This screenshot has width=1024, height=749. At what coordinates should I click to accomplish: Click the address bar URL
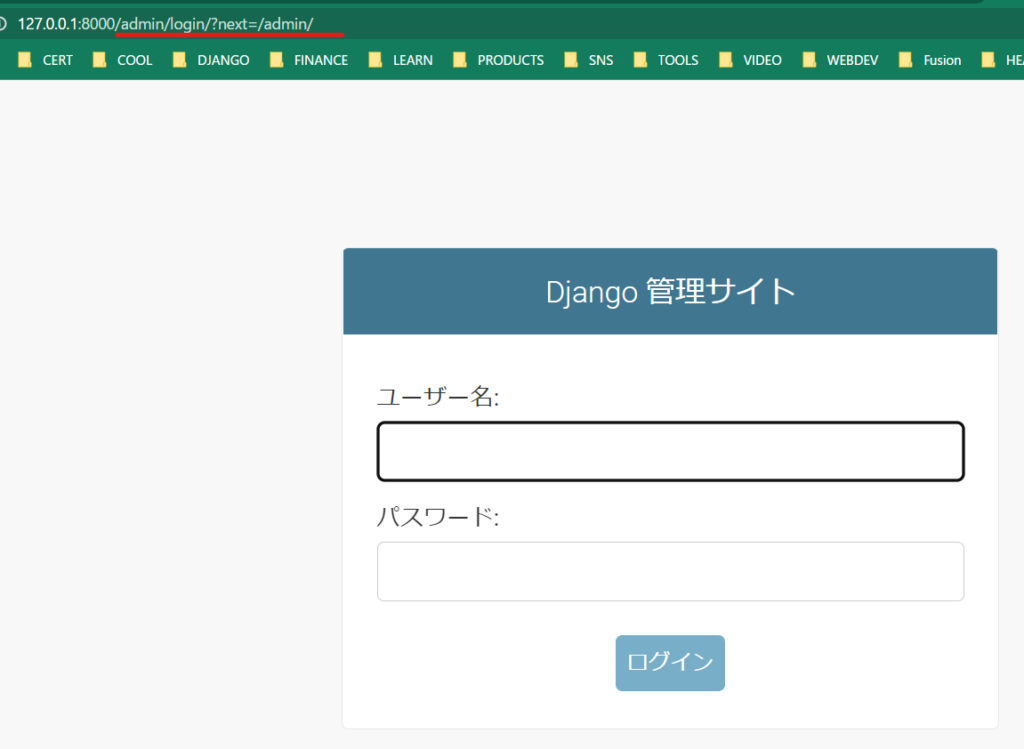(x=165, y=24)
